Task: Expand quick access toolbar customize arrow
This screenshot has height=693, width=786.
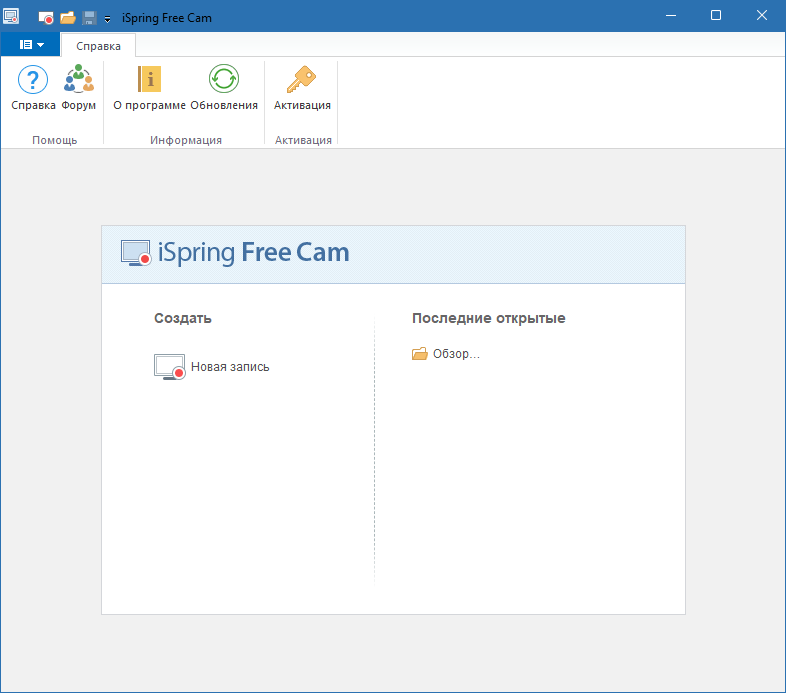Action: [107, 19]
